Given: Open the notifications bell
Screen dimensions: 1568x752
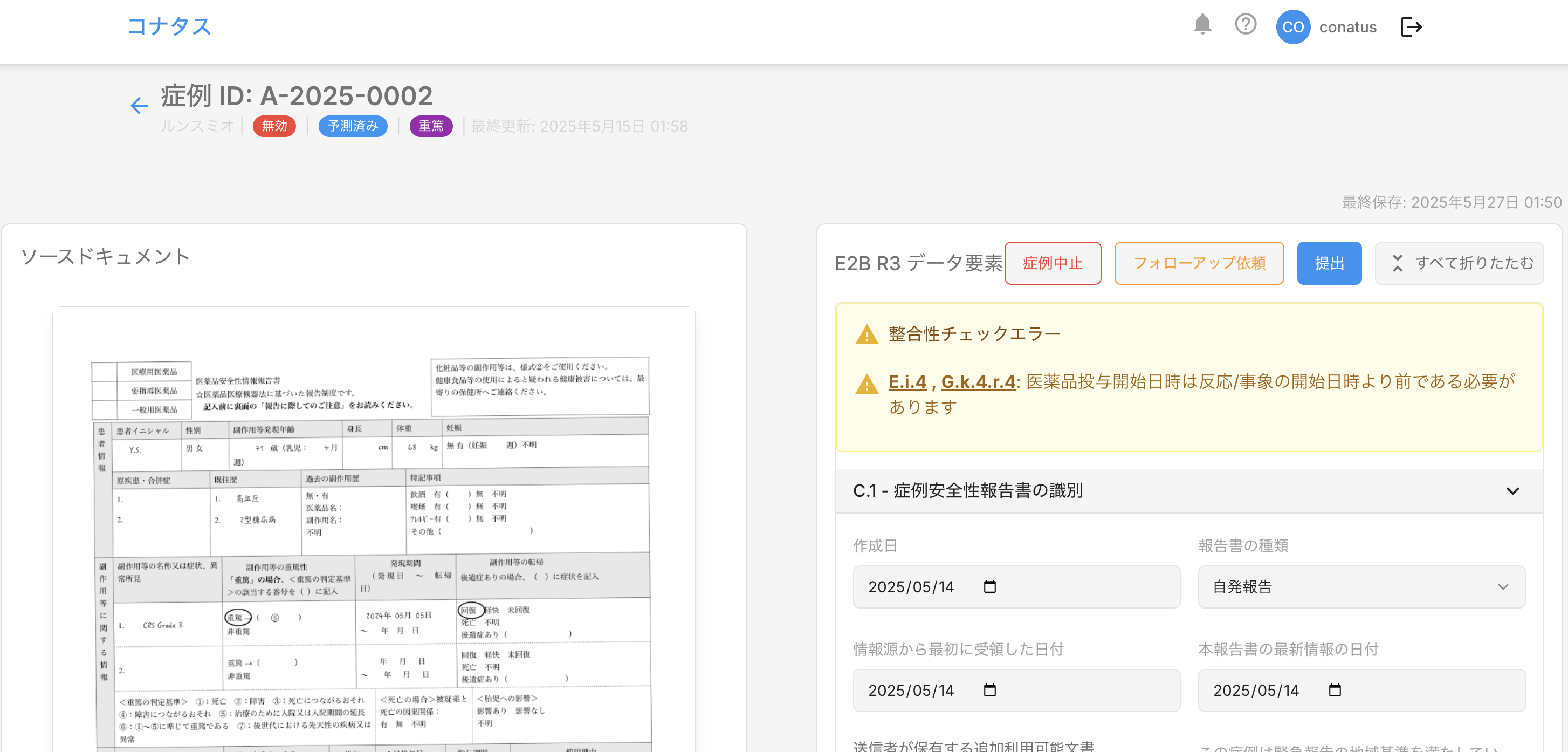Looking at the screenshot, I should [1202, 25].
